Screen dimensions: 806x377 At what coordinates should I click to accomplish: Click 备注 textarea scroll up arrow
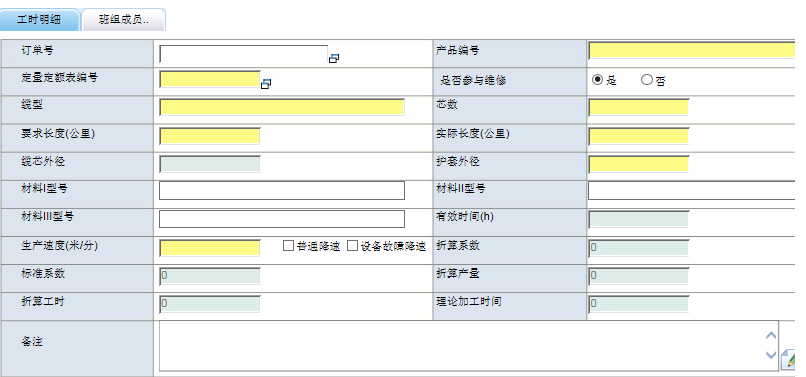tap(771, 336)
